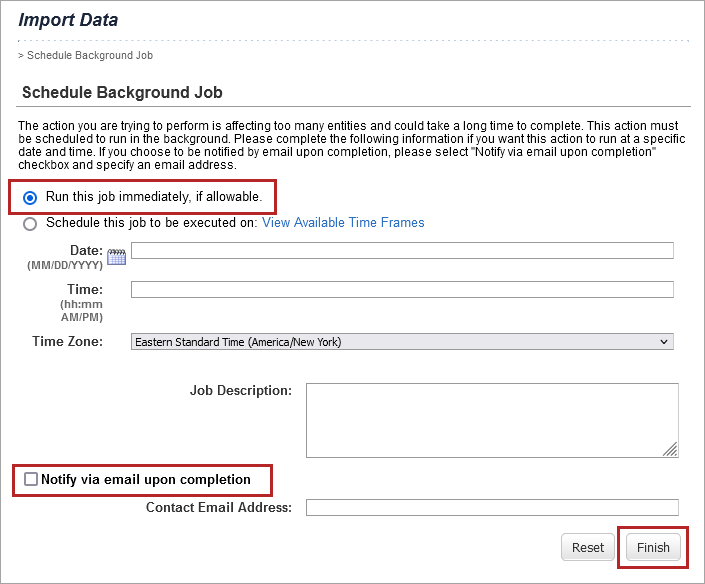Focus the Date input field
This screenshot has width=705, height=584.
(x=402, y=251)
